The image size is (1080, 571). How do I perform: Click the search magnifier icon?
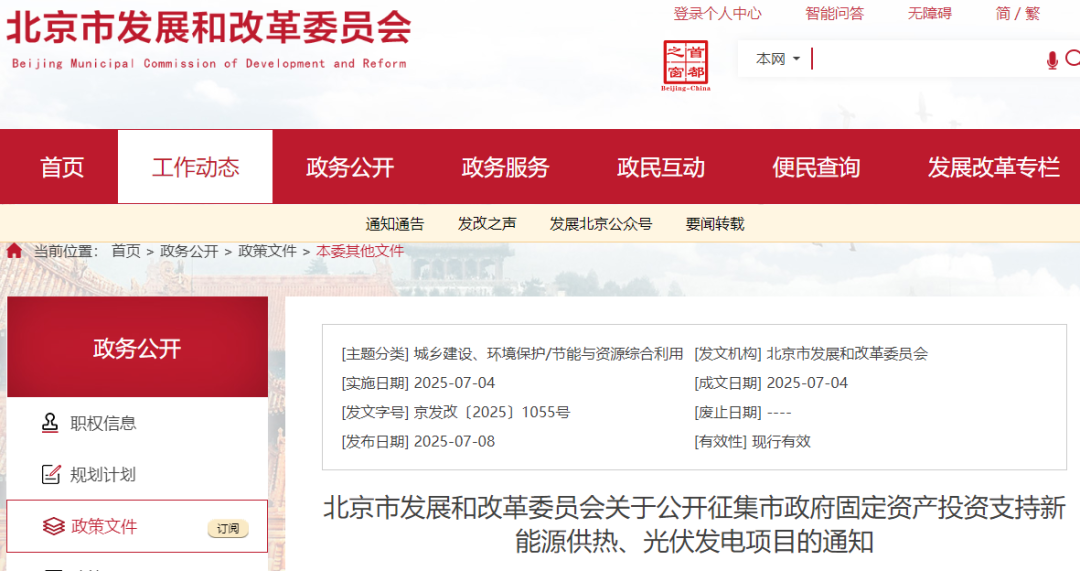pyautogui.click(x=1072, y=59)
